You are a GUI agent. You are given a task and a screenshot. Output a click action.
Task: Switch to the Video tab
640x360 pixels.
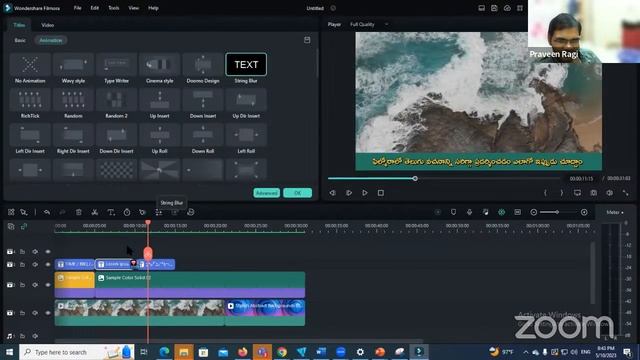(47, 25)
